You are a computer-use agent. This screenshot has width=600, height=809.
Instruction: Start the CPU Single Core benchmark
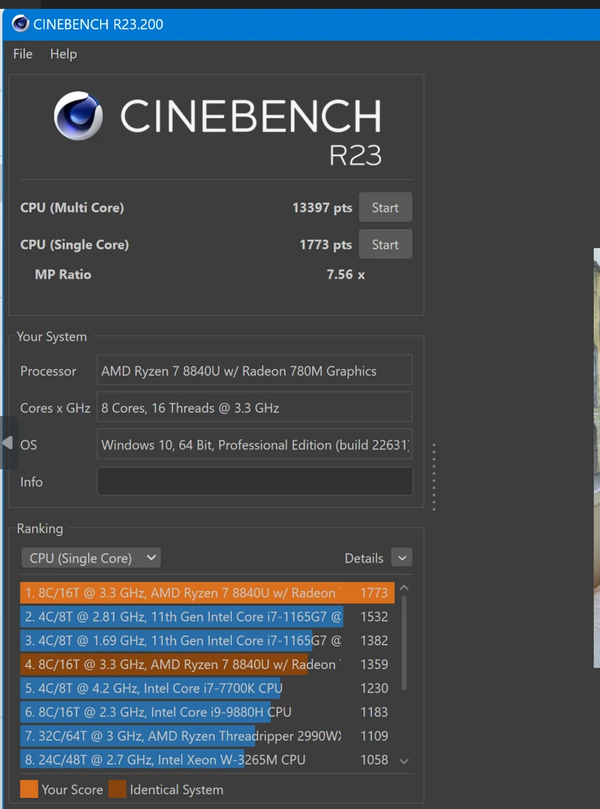tap(385, 245)
